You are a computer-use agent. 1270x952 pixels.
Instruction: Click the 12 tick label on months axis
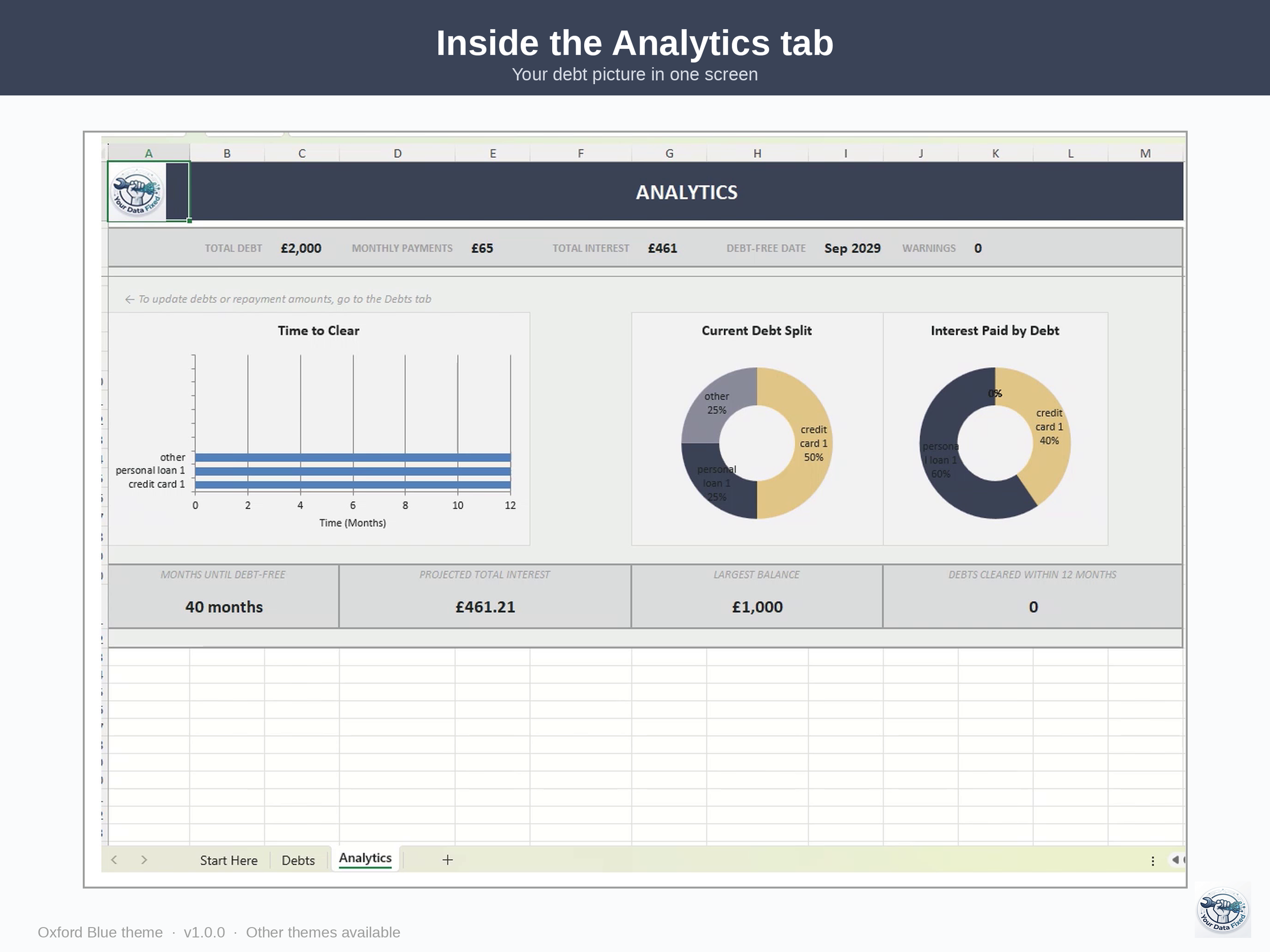click(x=511, y=506)
